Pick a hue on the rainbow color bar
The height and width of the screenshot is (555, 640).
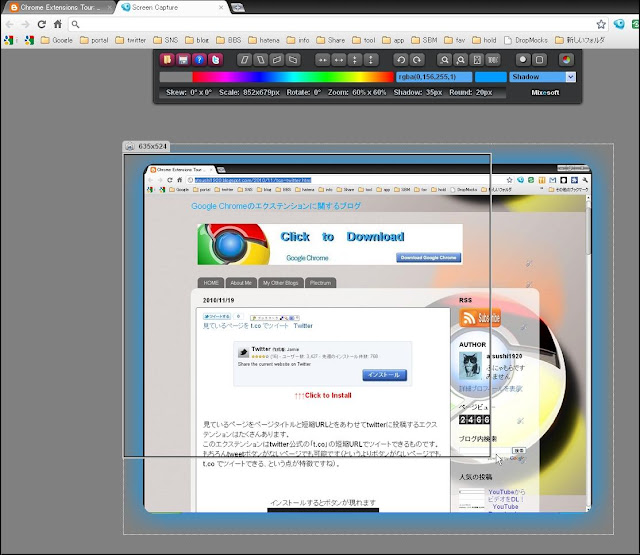pos(293,77)
